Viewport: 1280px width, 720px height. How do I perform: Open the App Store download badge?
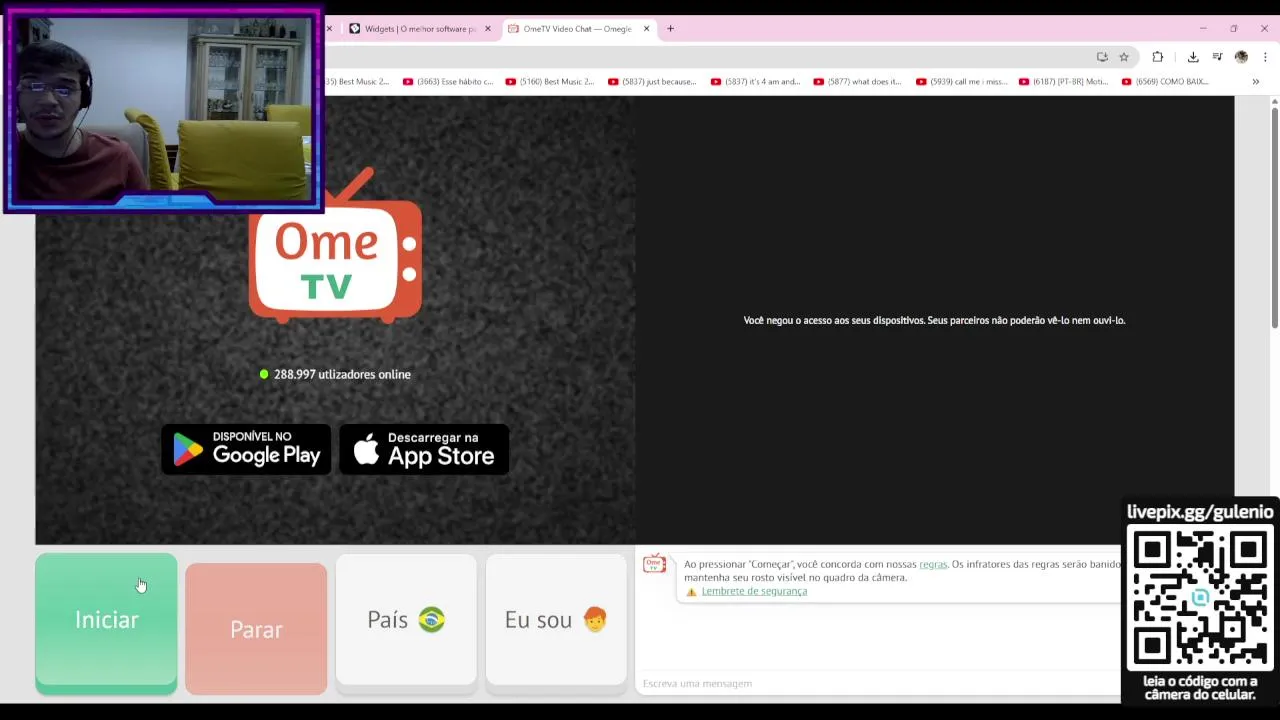[x=424, y=449]
